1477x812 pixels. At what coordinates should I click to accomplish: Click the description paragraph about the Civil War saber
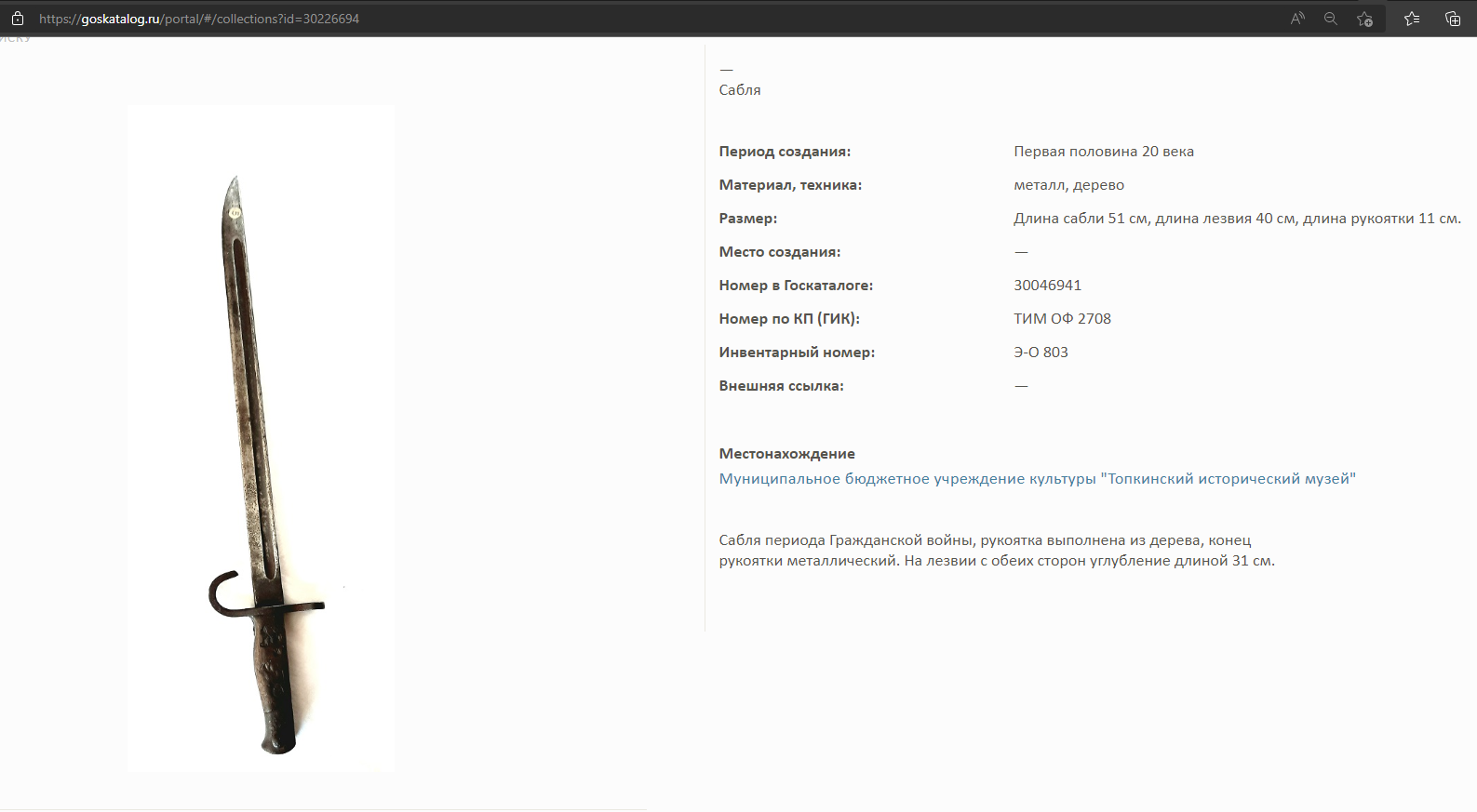[x=996, y=551]
